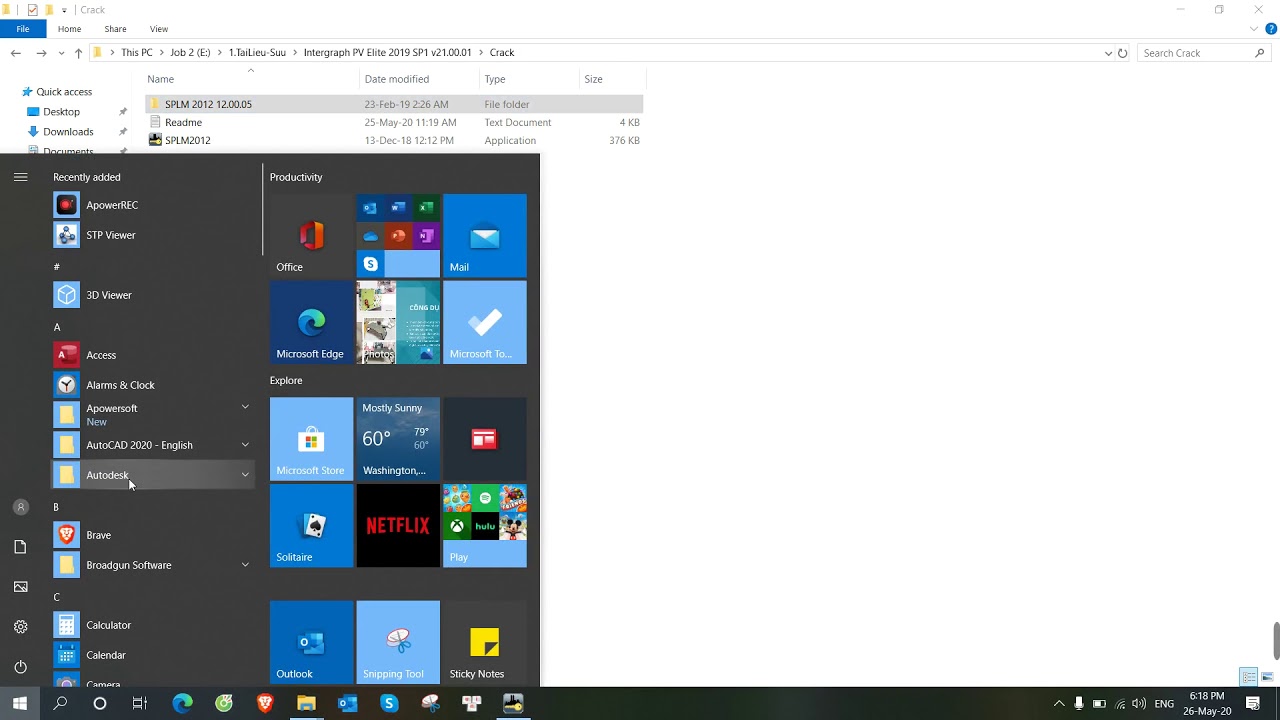Open the Photos tile
1280x720 pixels.
pyautogui.click(x=398, y=322)
